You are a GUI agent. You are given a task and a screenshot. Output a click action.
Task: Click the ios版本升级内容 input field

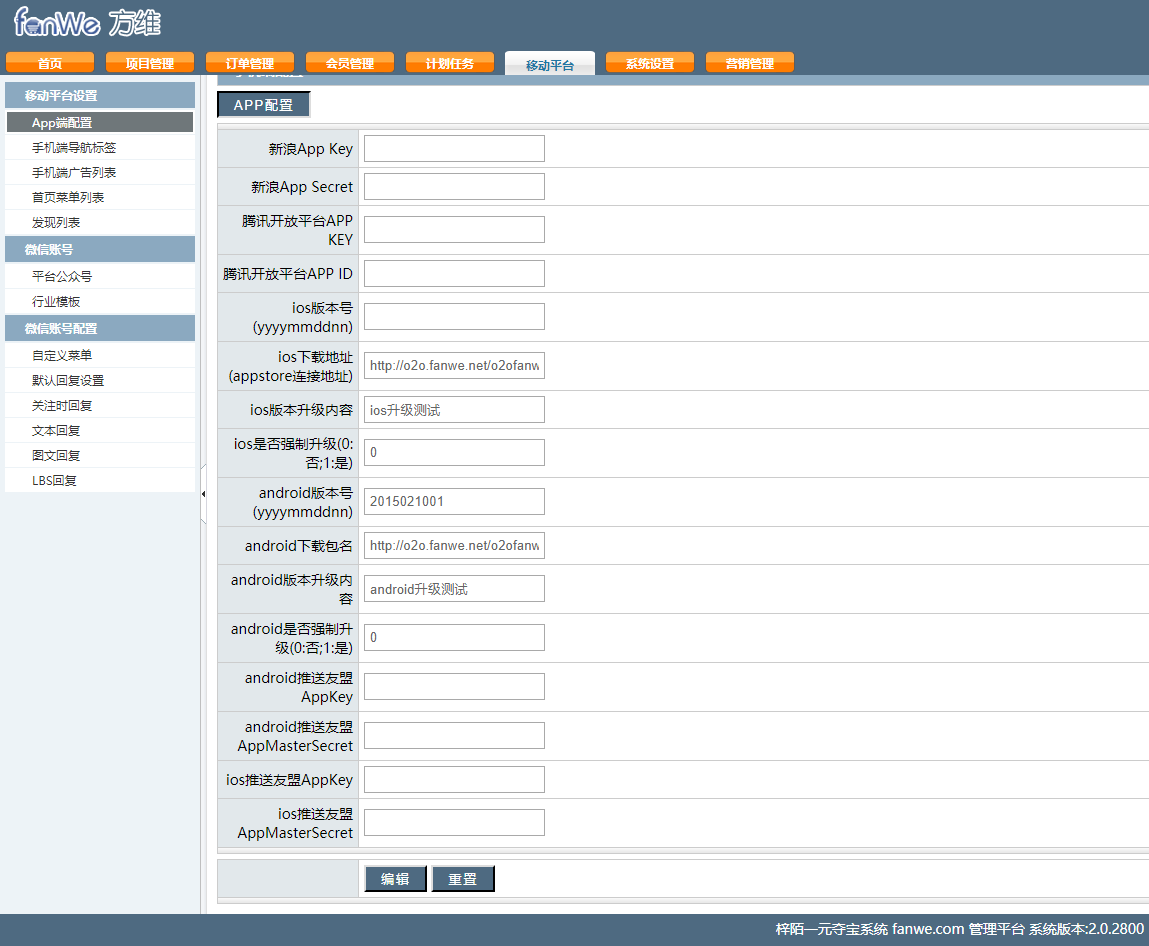(x=454, y=410)
